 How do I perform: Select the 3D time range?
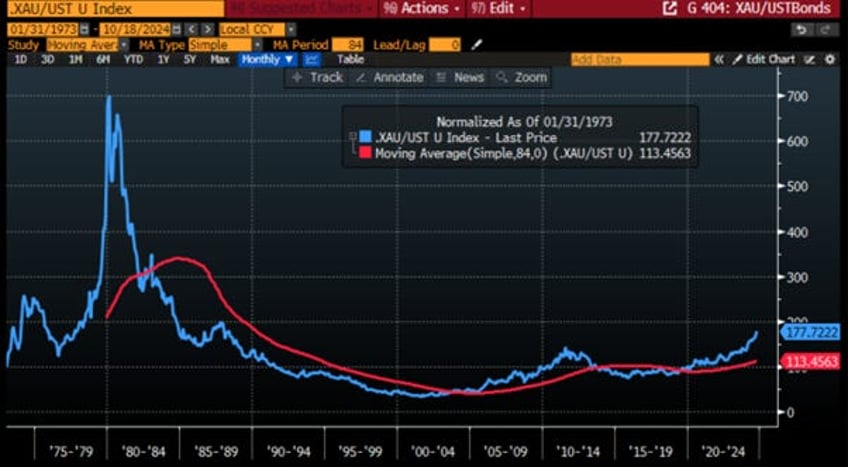(x=48, y=59)
